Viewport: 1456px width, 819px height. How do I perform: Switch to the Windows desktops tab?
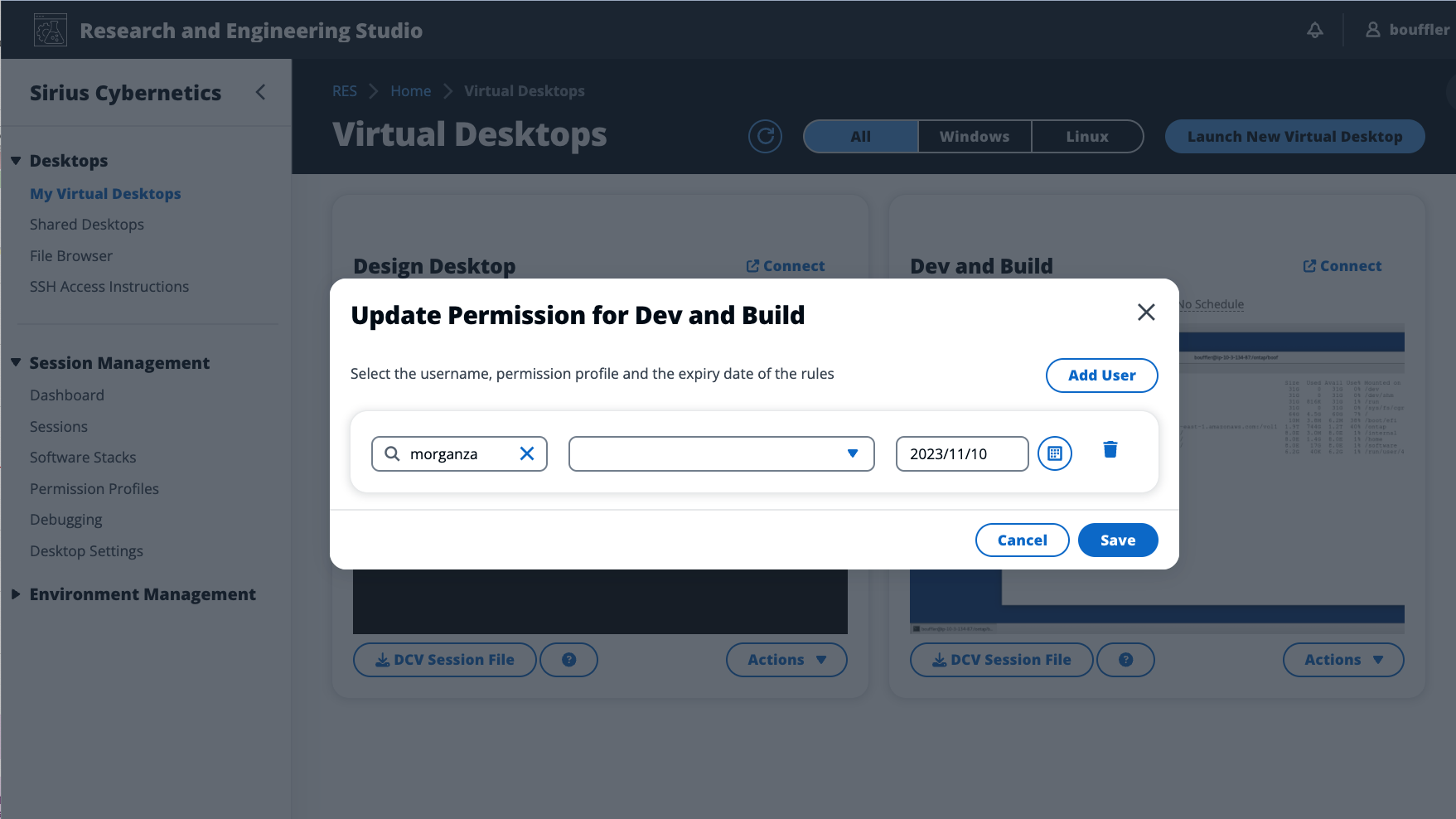pos(974,136)
